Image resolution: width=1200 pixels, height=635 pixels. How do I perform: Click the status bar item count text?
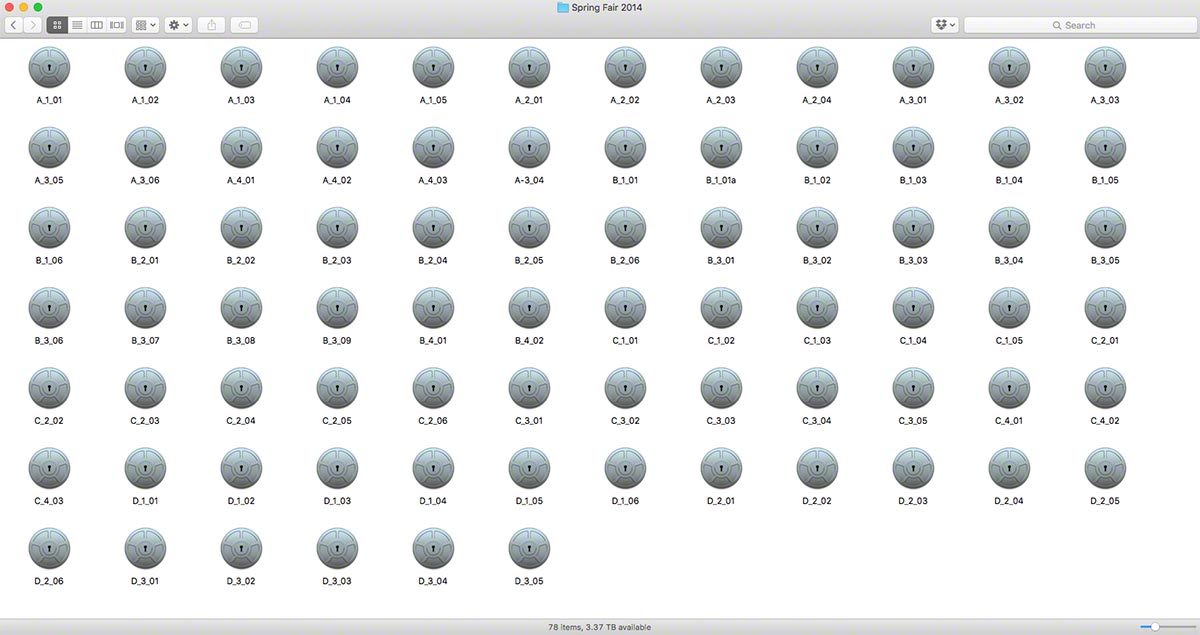(x=600, y=627)
